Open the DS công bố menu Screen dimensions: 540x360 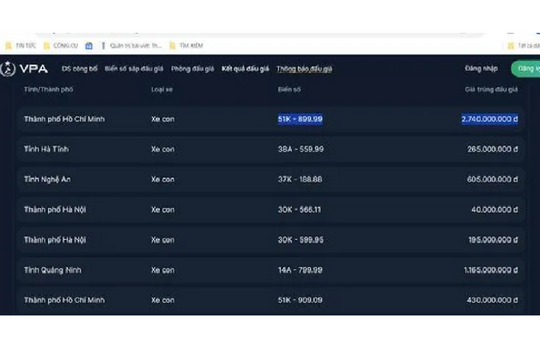click(80, 69)
